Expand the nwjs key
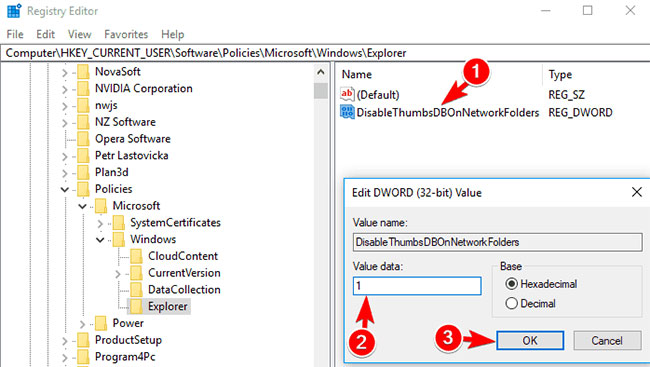 65,106
